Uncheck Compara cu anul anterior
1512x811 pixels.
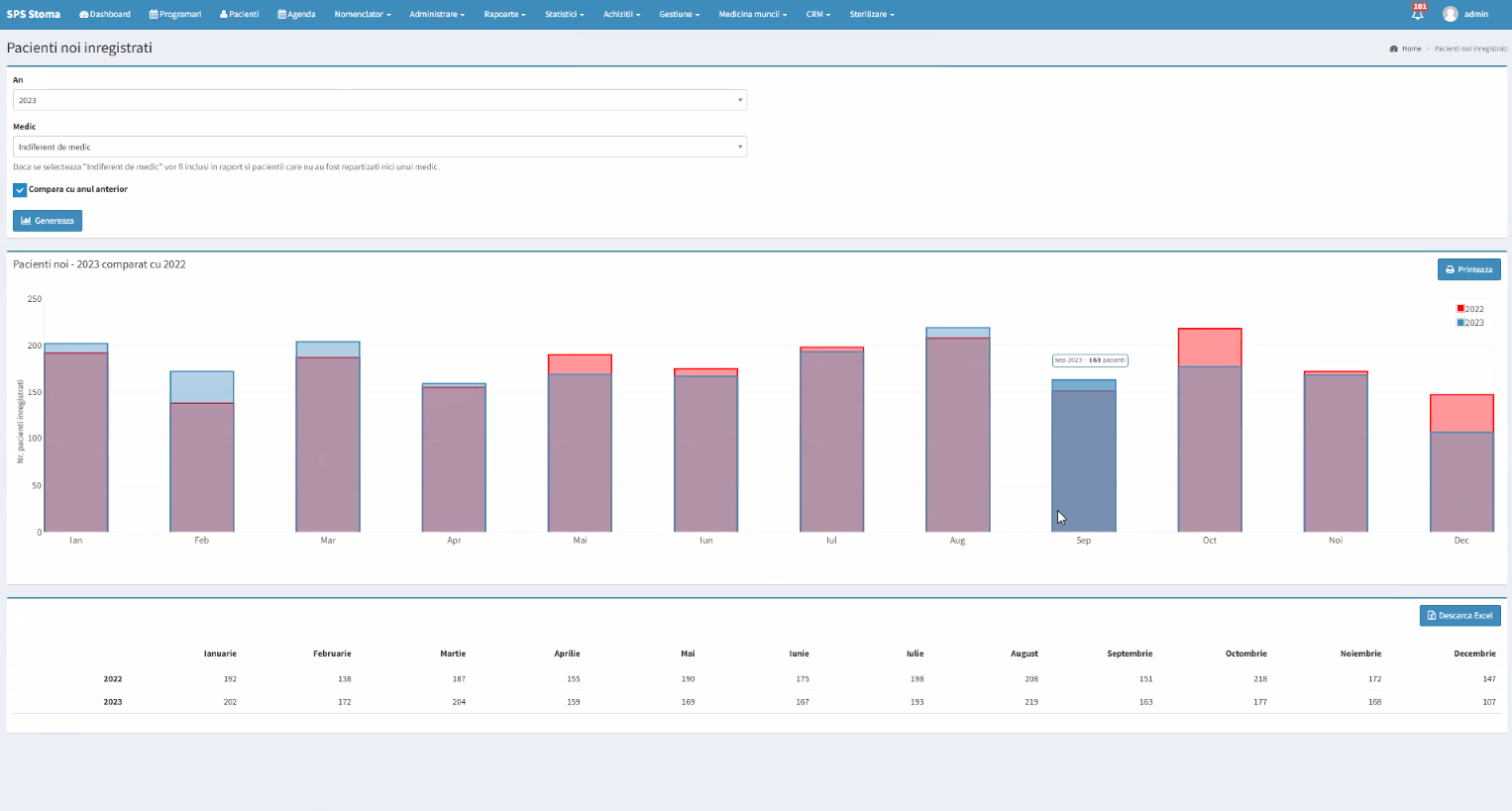pos(20,190)
